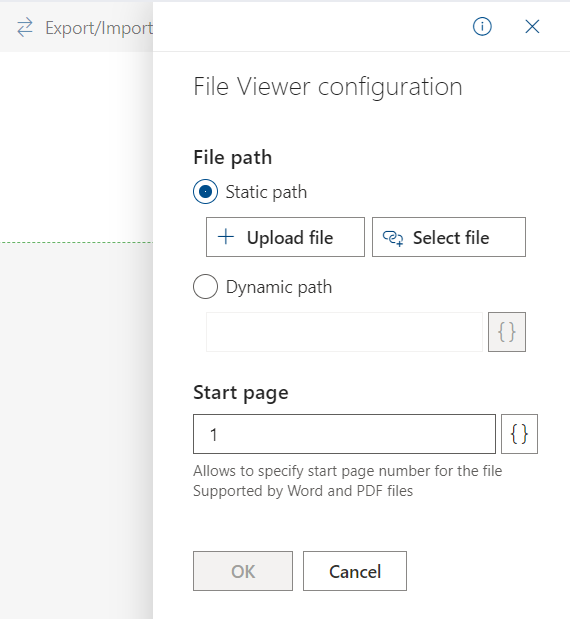
Task: Click the Dynamic path label text
Action: point(279,287)
